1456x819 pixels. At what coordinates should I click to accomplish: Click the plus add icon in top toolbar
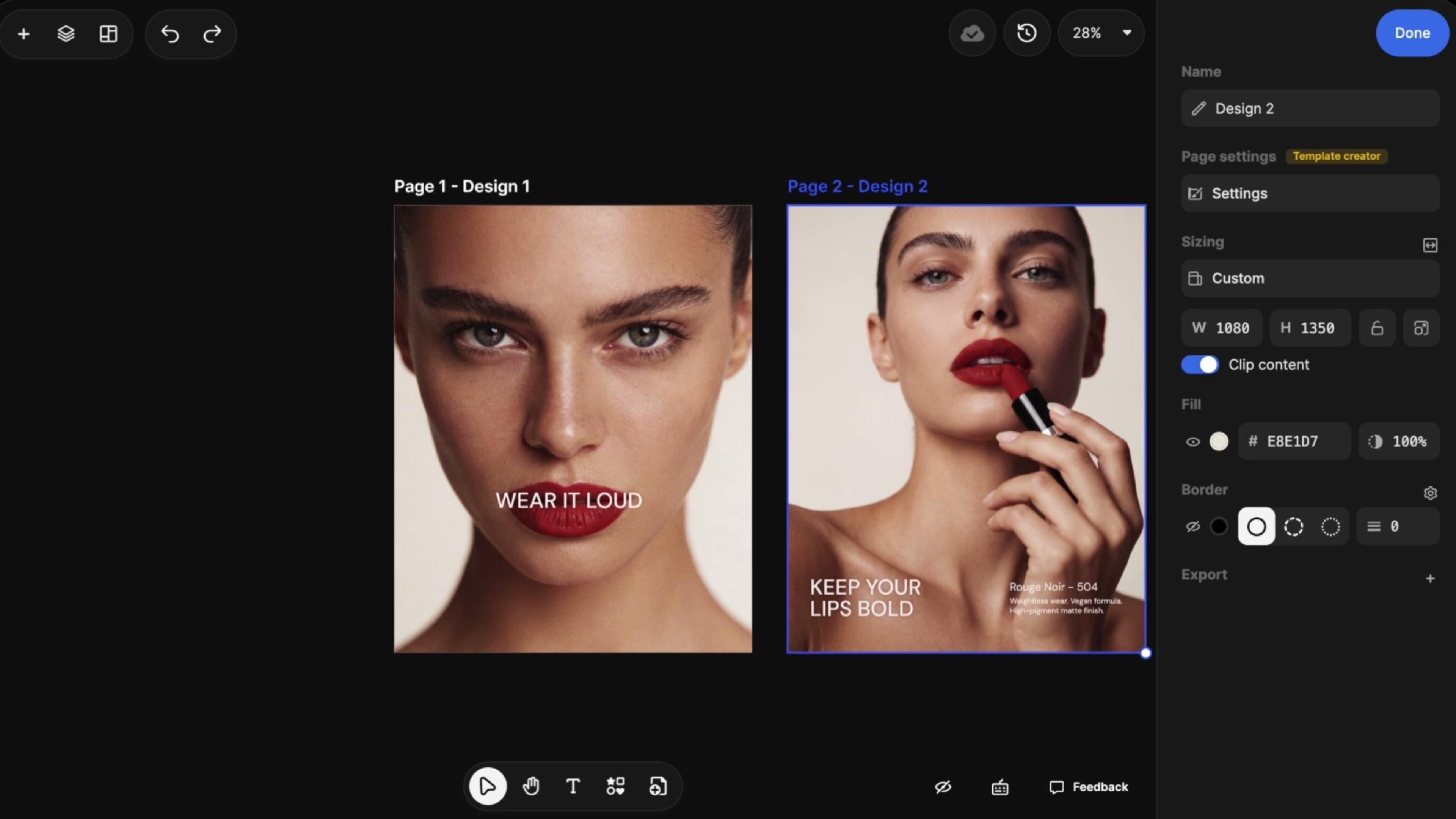(x=24, y=34)
